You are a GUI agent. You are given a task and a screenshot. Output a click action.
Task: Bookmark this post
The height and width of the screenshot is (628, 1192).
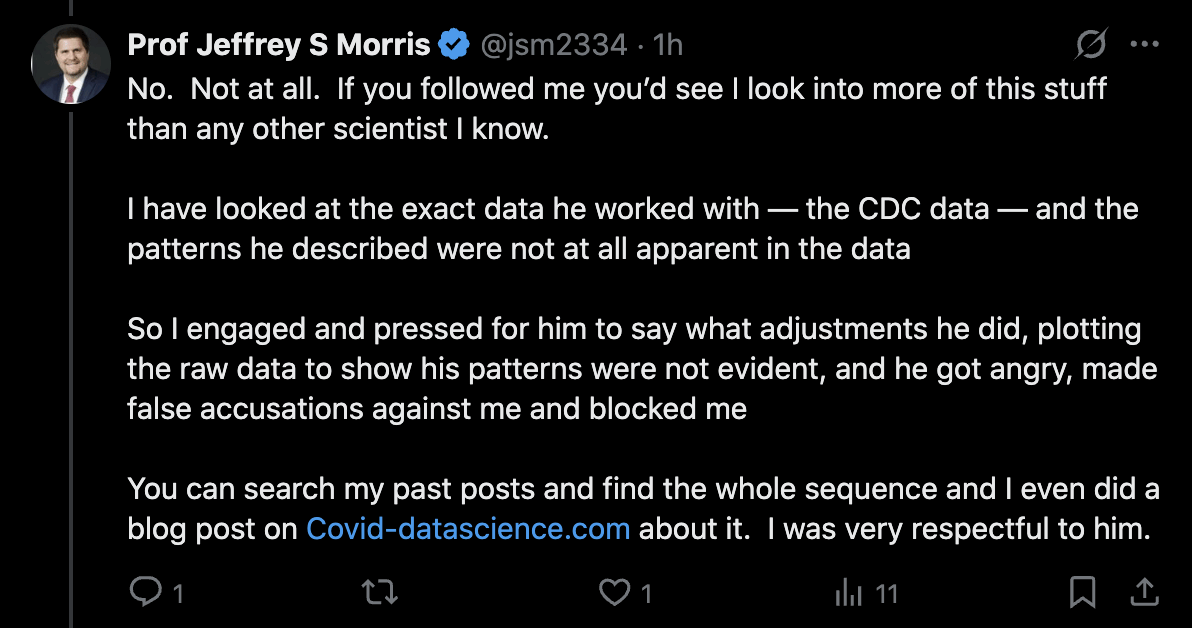click(x=1082, y=593)
